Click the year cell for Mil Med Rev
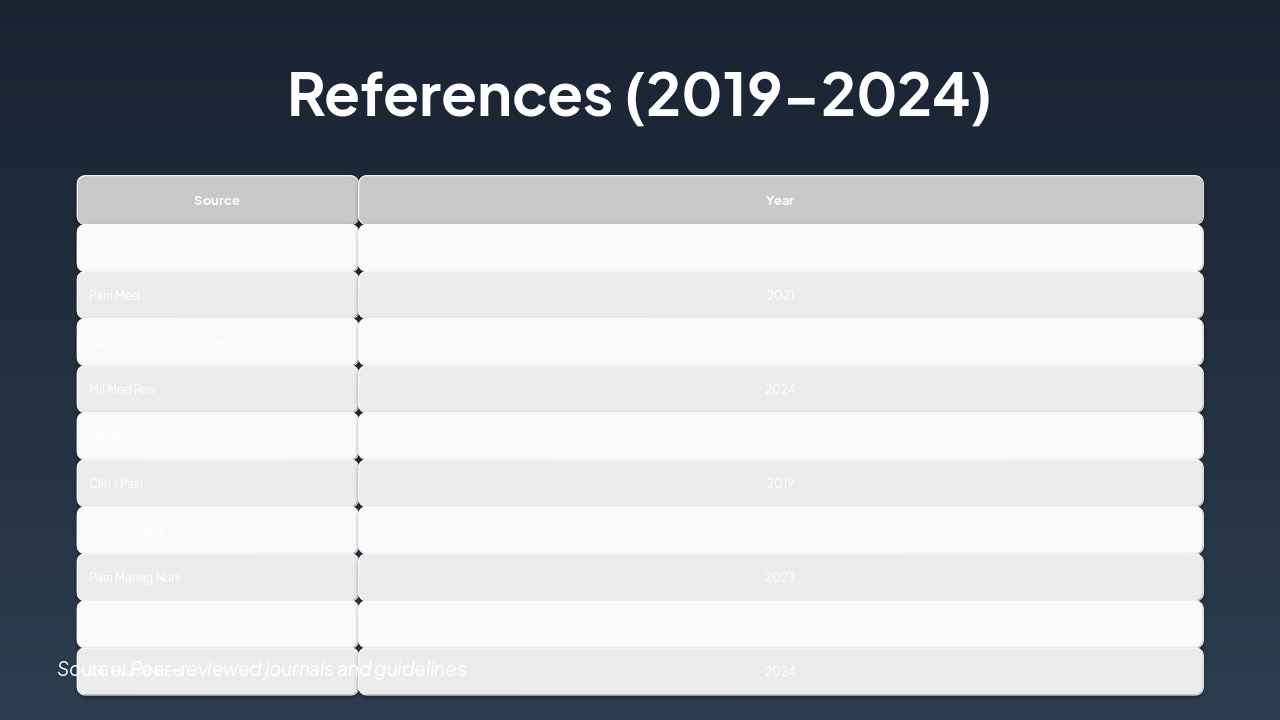The height and width of the screenshot is (720, 1280). 780,389
